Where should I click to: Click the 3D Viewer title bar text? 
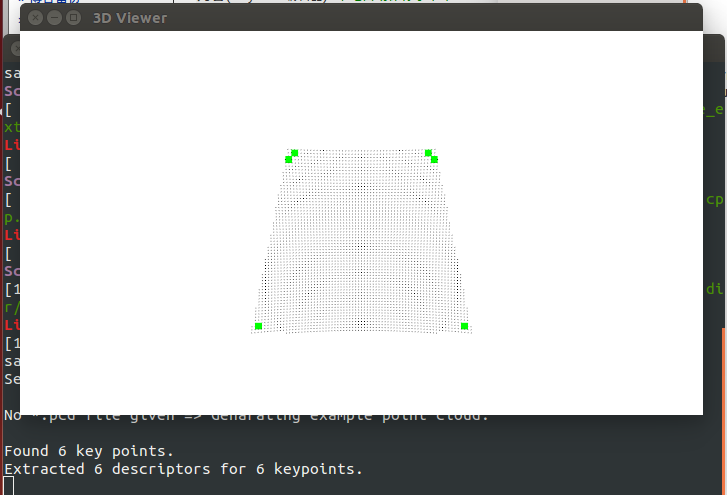pyautogui.click(x=130, y=18)
